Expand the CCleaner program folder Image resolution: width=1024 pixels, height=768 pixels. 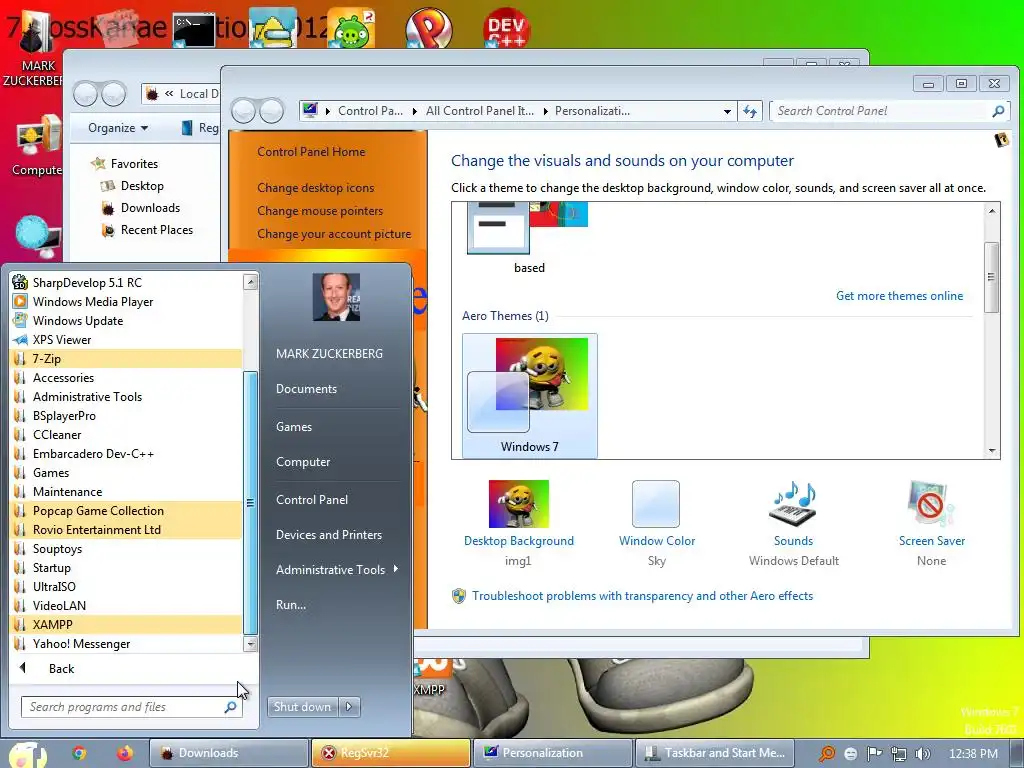[x=127, y=434]
